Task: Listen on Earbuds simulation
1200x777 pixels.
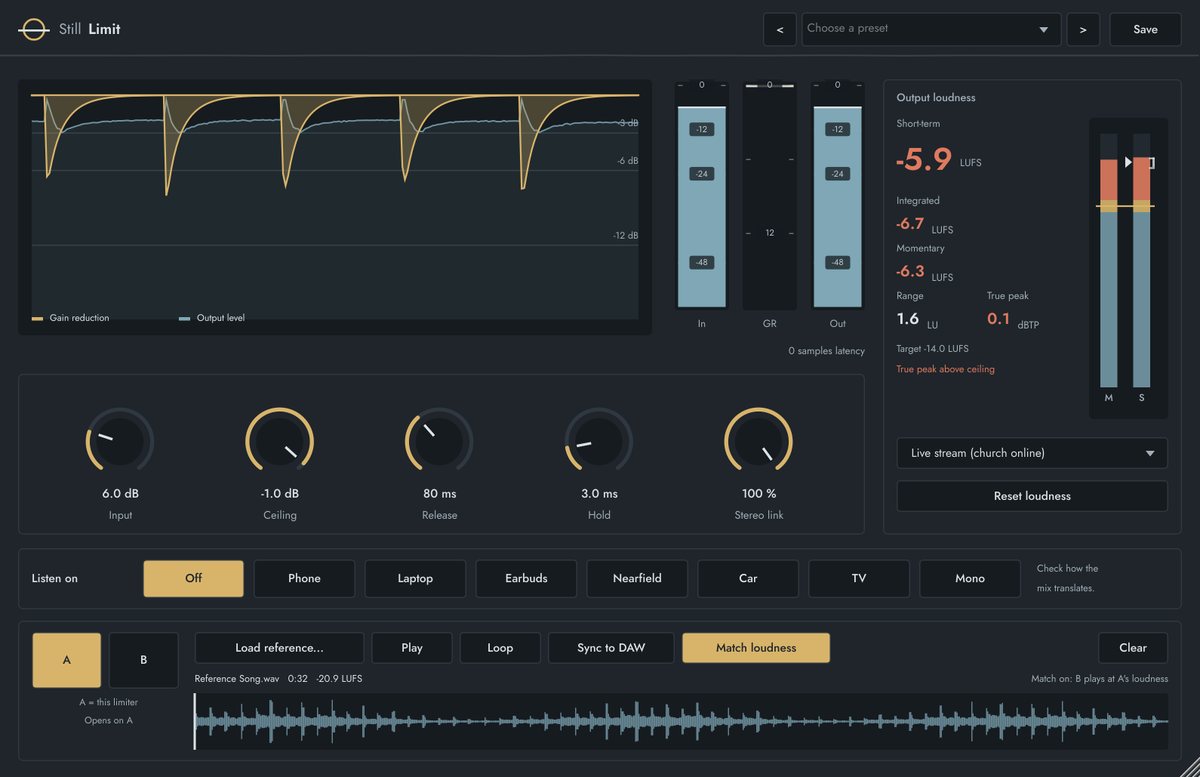Action: pos(526,578)
